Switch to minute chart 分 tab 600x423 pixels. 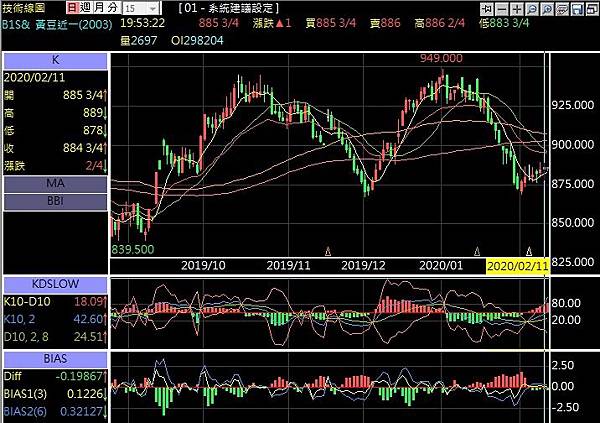pyautogui.click(x=112, y=8)
